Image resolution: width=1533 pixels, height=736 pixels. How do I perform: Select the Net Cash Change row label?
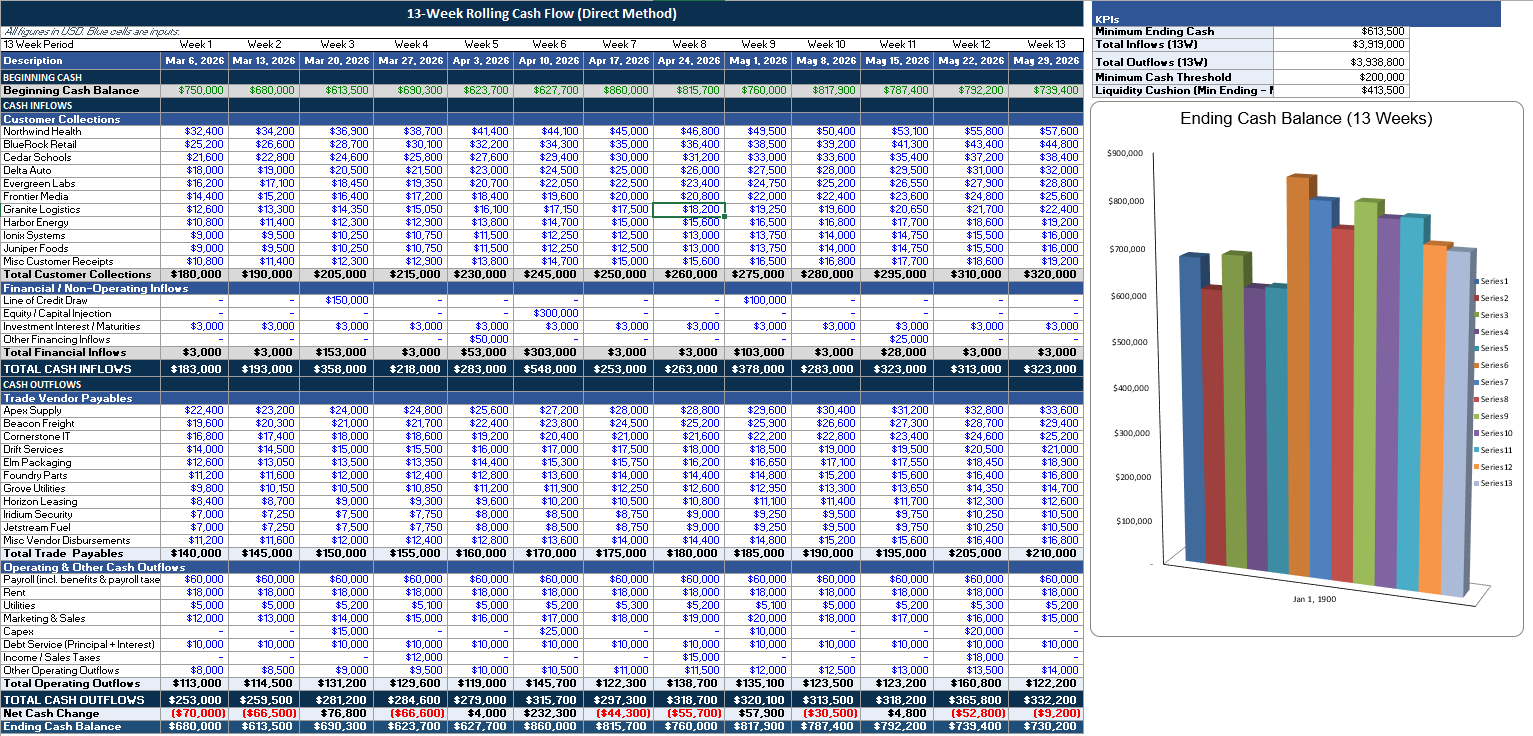[x=81, y=713]
